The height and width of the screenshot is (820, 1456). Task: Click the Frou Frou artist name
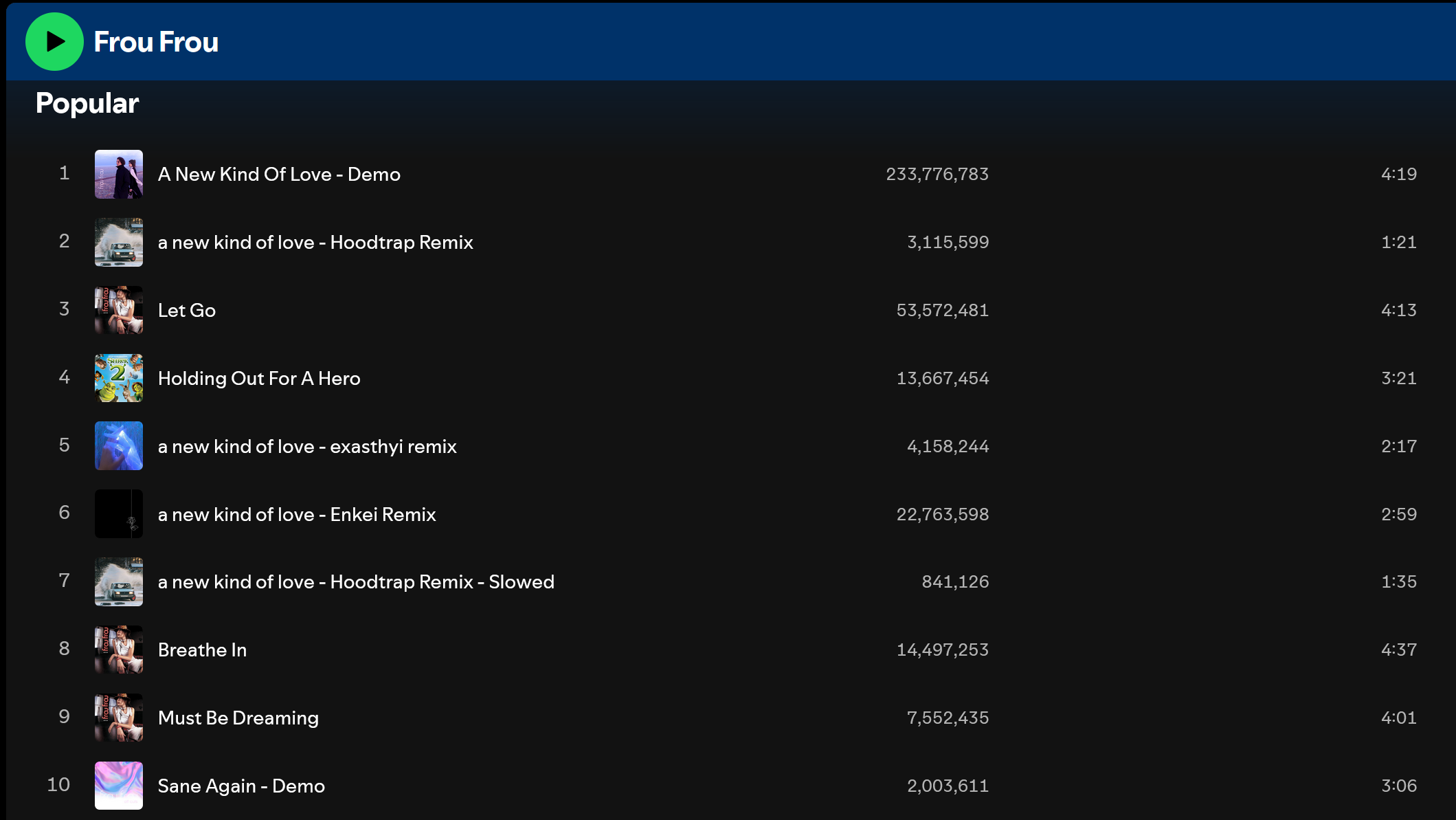[x=156, y=42]
